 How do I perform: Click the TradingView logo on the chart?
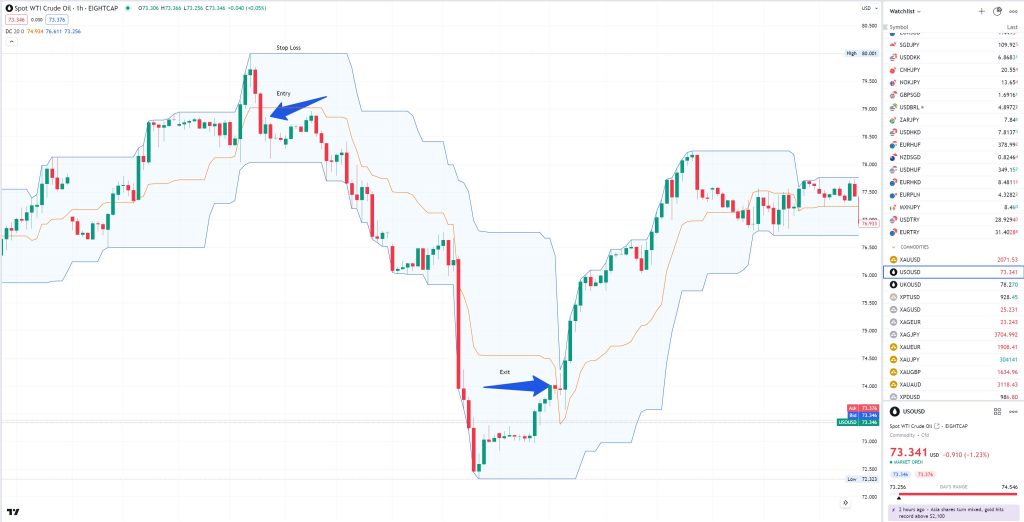(x=13, y=512)
